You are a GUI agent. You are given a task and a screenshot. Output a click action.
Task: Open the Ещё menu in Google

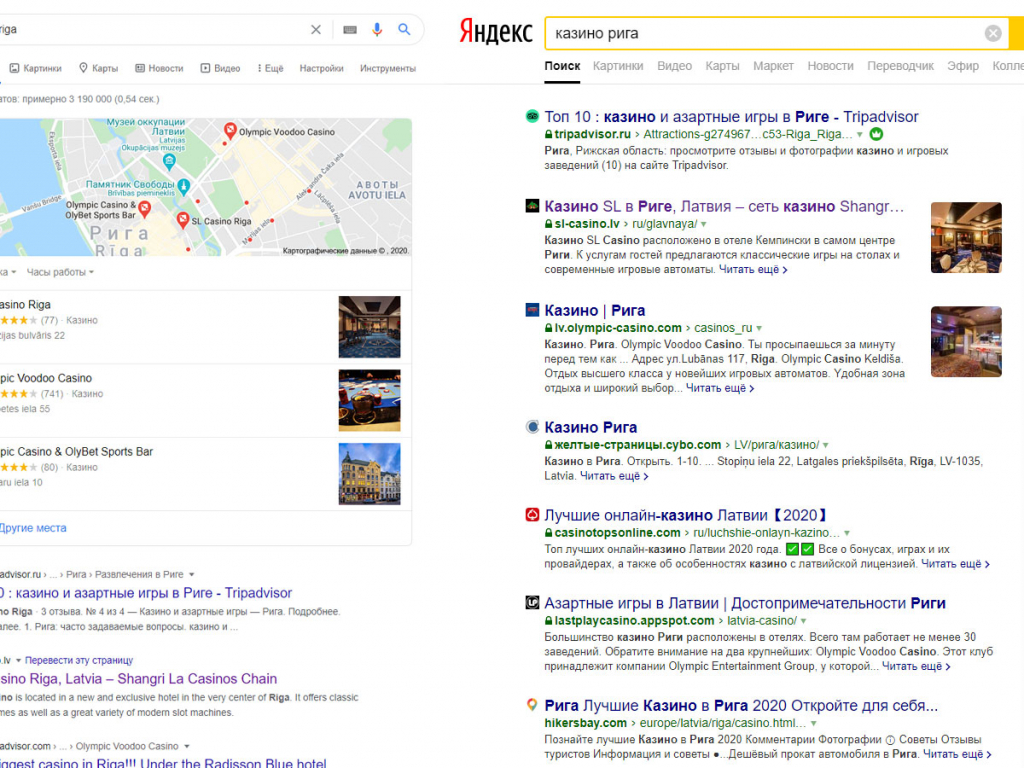[270, 68]
